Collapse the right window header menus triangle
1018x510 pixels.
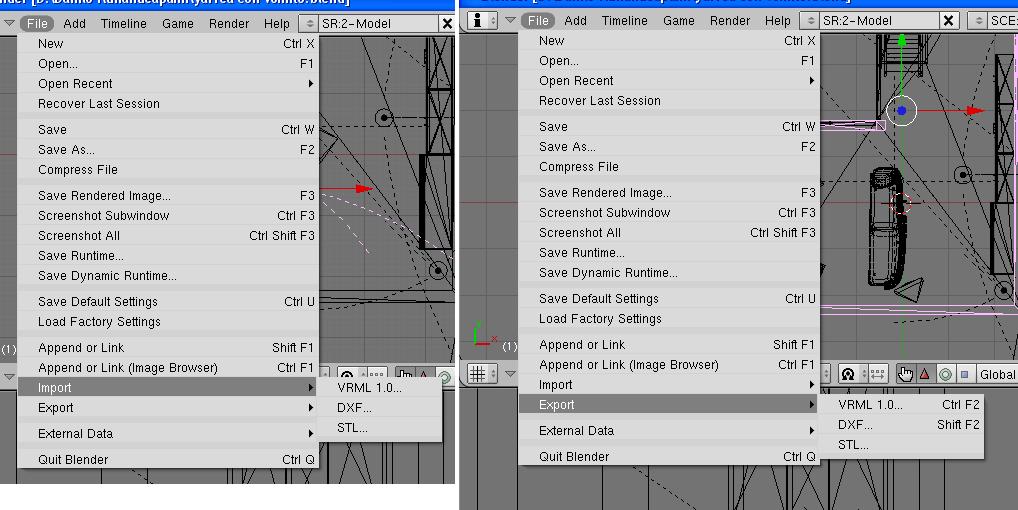(510, 21)
